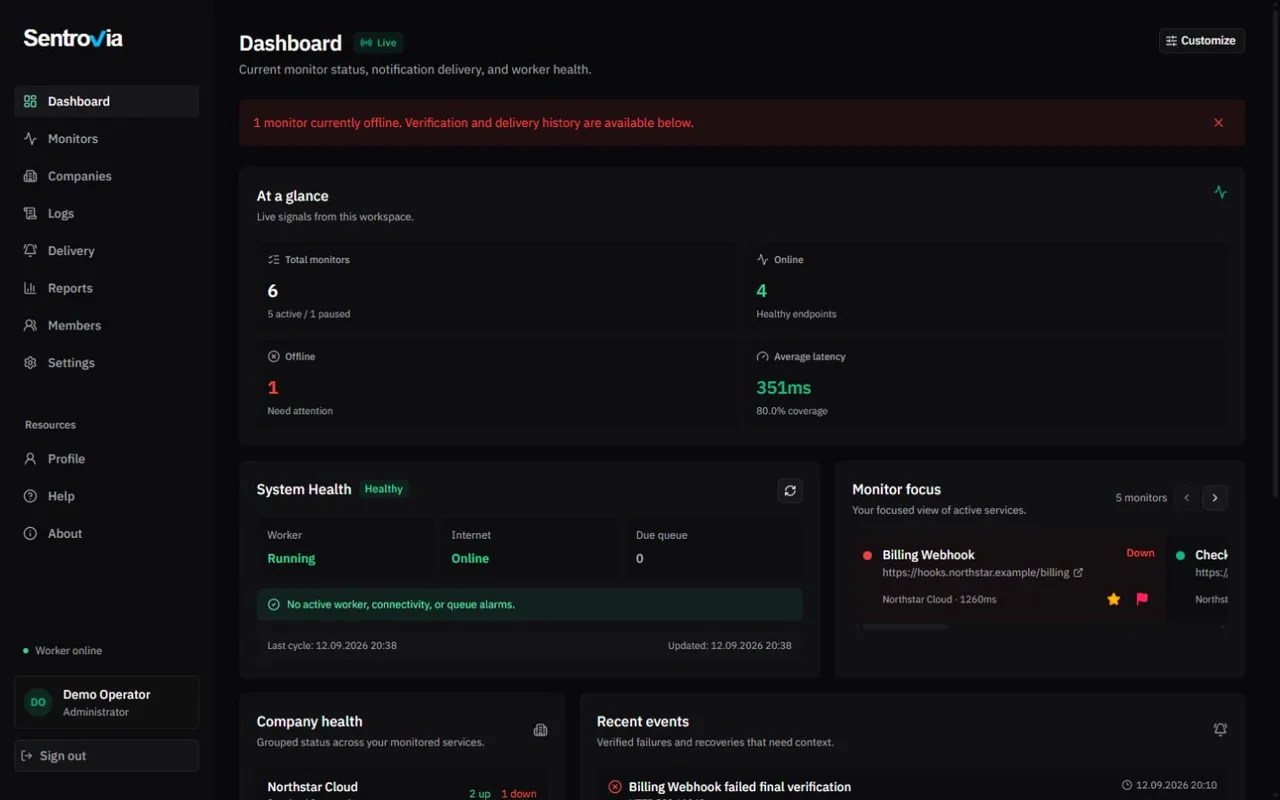
Task: Click the Delivery bell icon
Action: pyautogui.click(x=30, y=251)
